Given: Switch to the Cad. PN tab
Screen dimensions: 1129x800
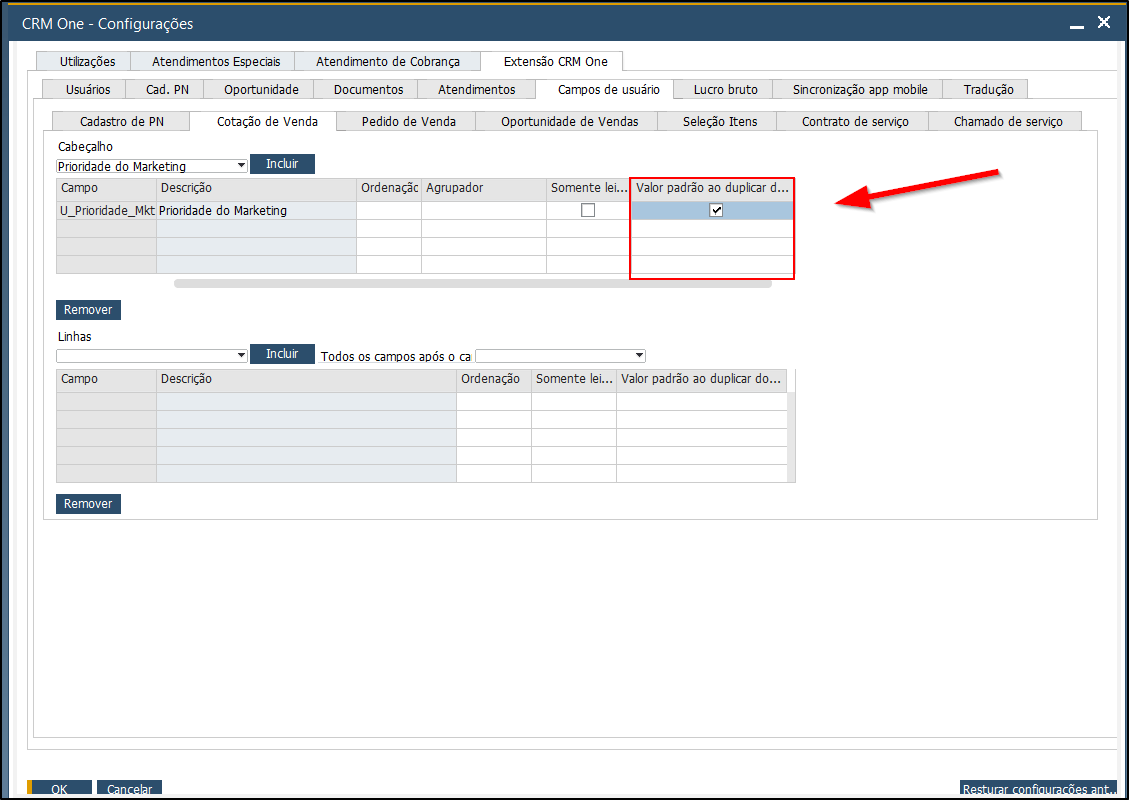Looking at the screenshot, I should tap(167, 89).
